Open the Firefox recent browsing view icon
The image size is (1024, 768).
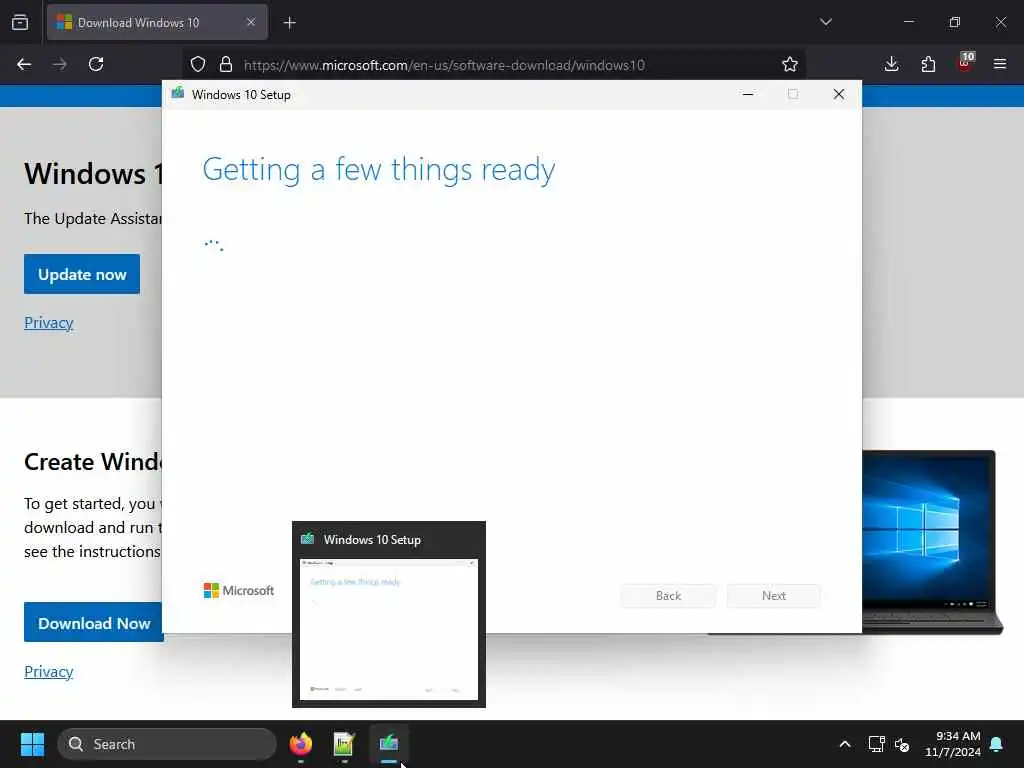[20, 22]
